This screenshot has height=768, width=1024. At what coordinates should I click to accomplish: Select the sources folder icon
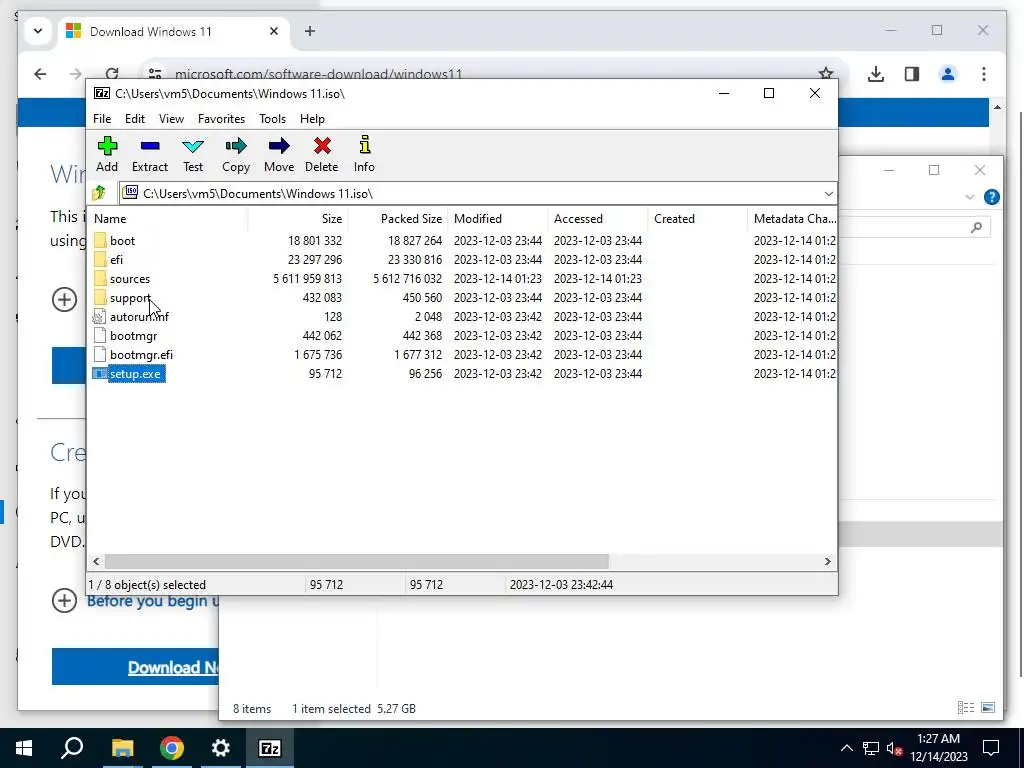(100, 278)
